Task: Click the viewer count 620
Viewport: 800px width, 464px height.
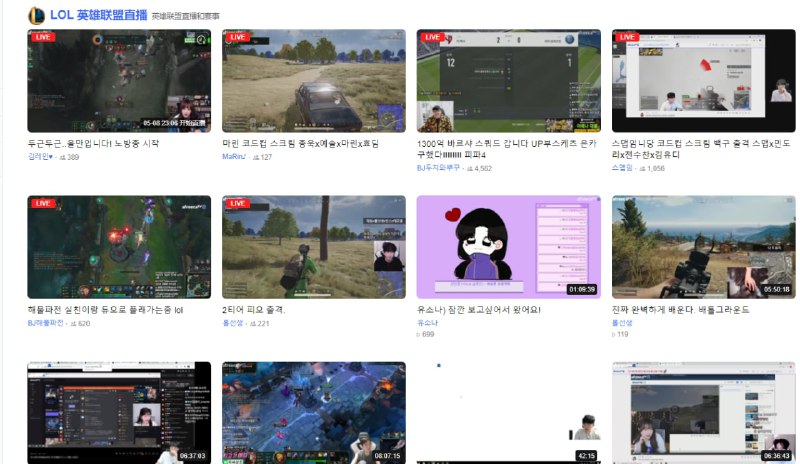Action: pyautogui.click(x=80, y=324)
